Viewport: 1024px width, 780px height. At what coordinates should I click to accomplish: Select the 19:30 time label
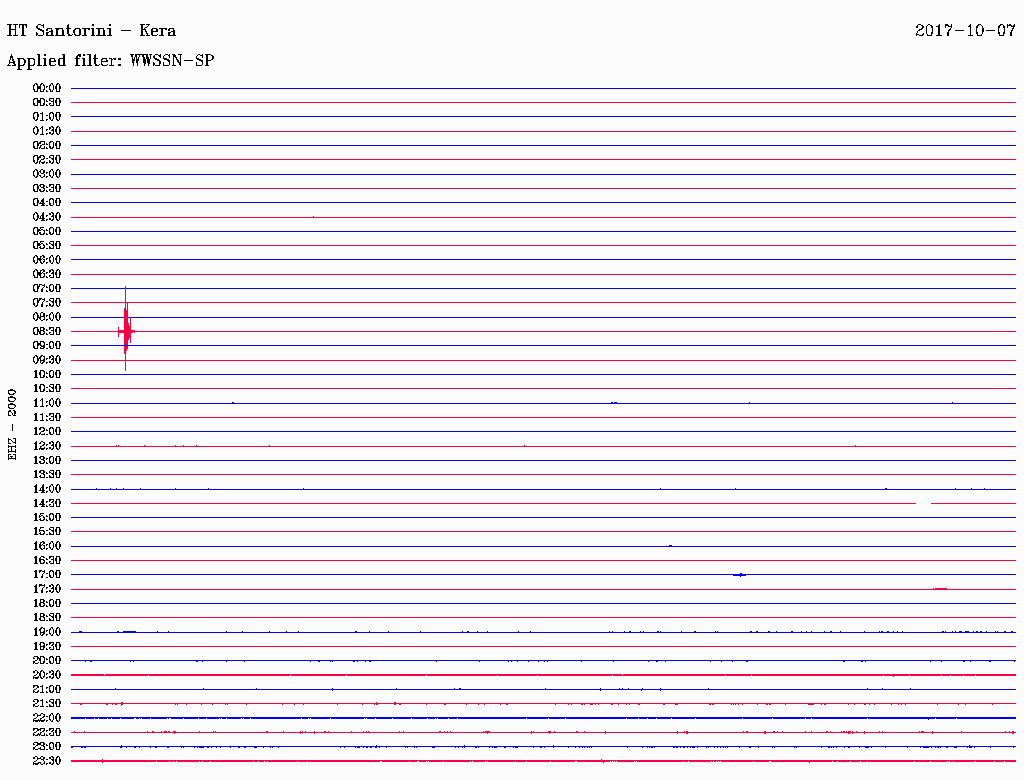coord(47,647)
